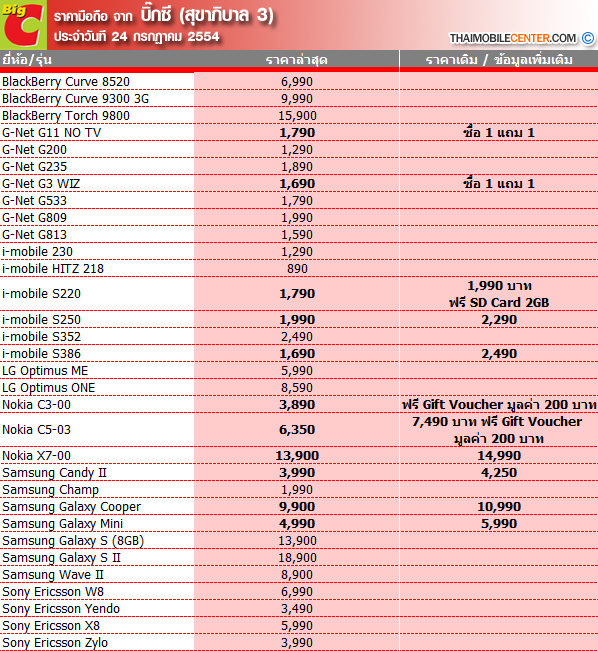
Task: Select BlackBerry Torch 9800 model name
Action: (66, 115)
